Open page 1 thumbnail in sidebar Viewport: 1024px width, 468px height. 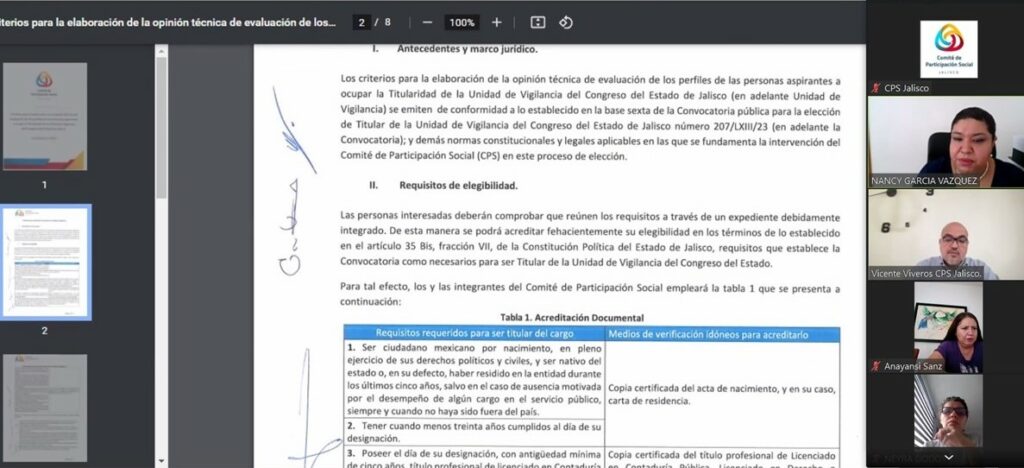44,118
